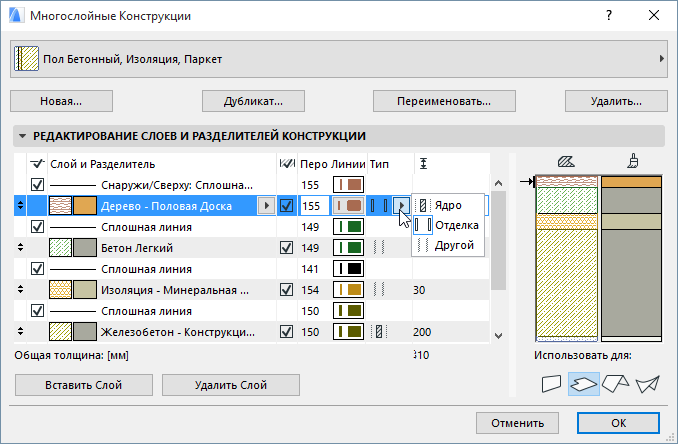Enable use for Walls icon
The image size is (678, 444).
(551, 384)
